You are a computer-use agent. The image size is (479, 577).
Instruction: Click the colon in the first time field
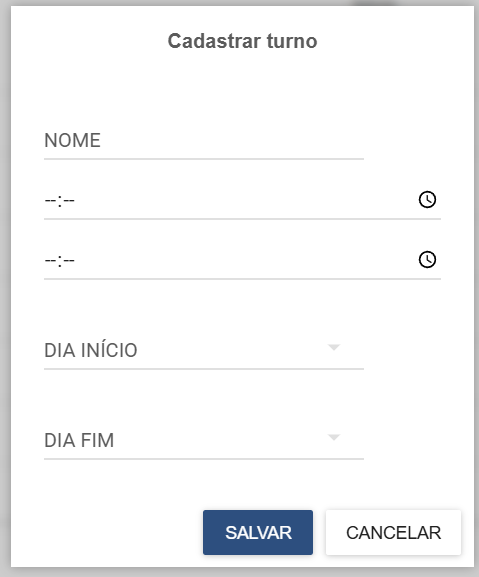[60, 201]
